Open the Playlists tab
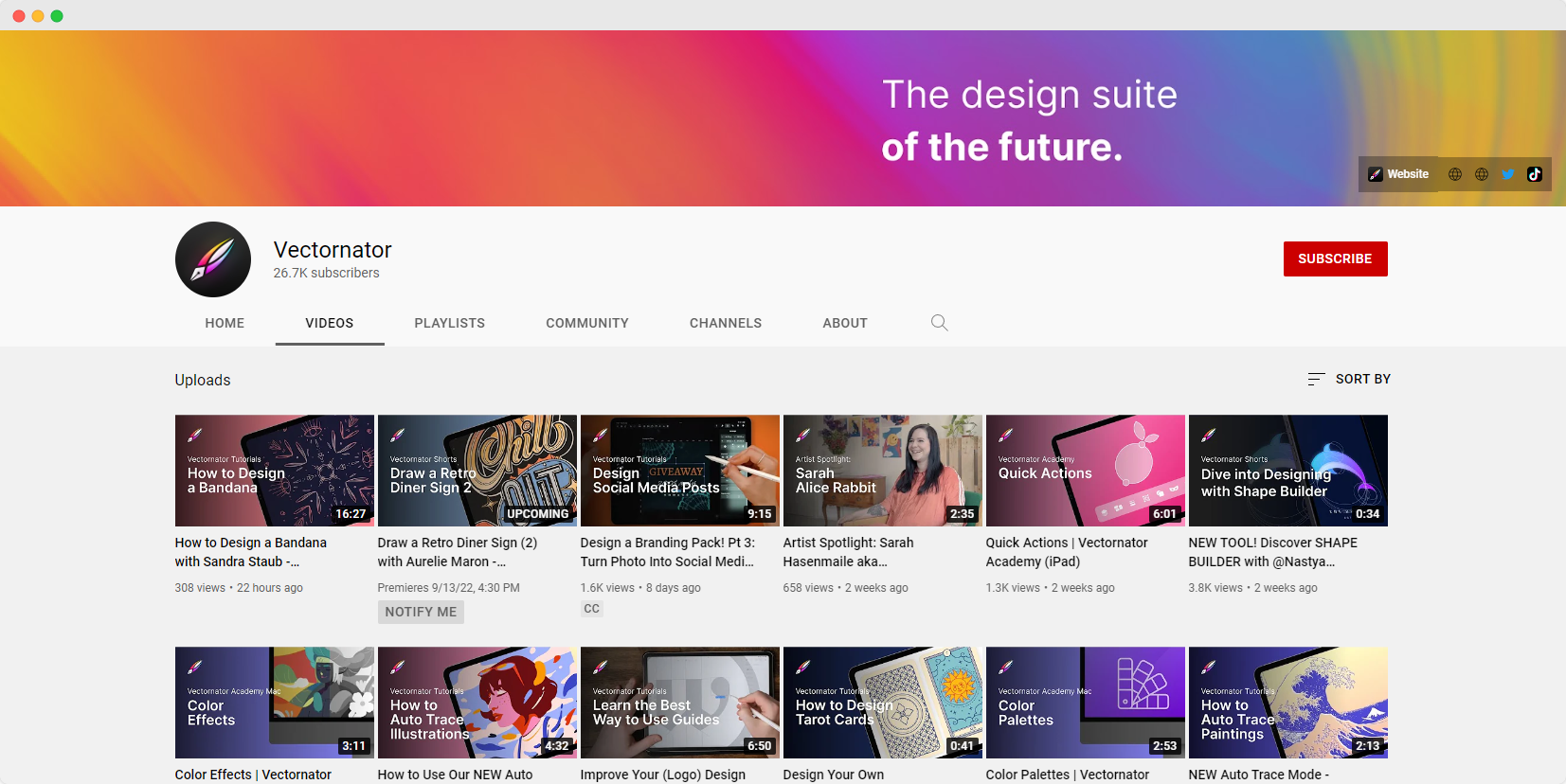1566x784 pixels. point(450,323)
